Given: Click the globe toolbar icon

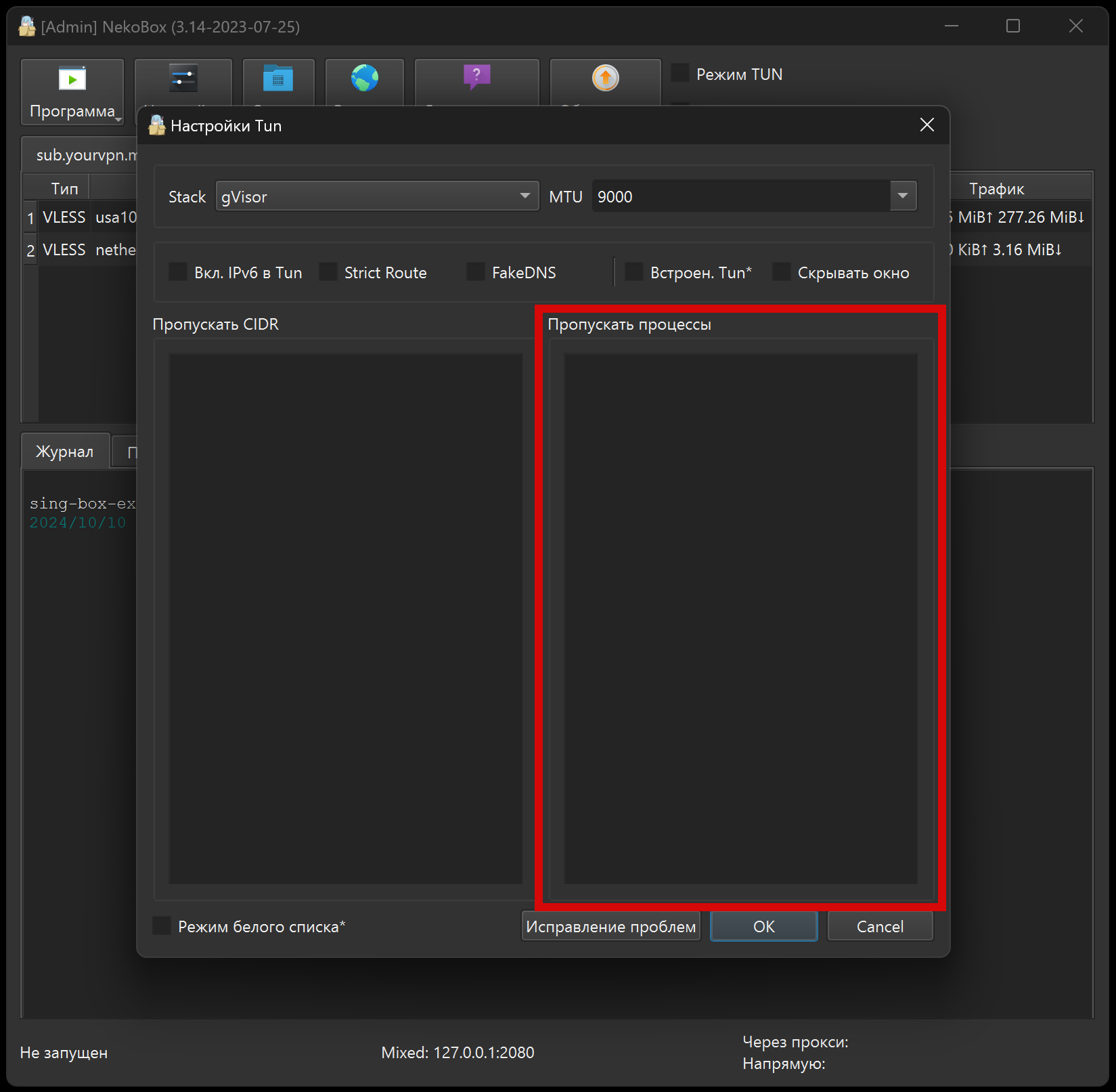Looking at the screenshot, I should (364, 79).
